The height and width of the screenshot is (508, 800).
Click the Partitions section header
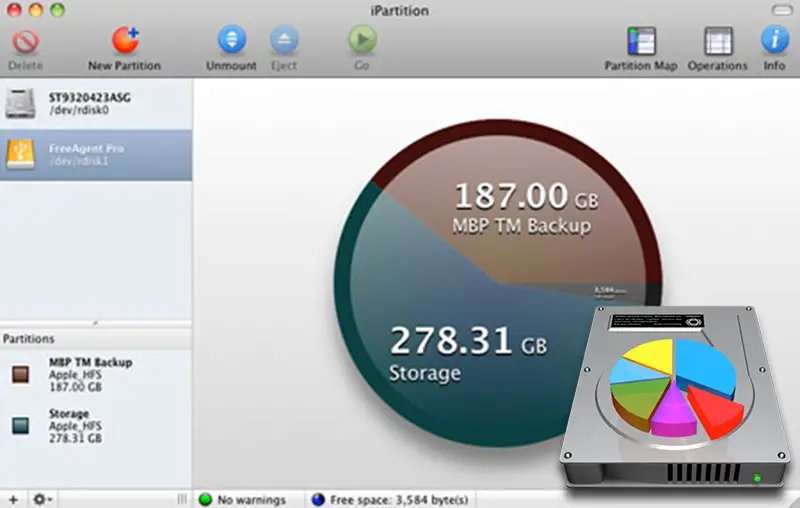[x=96, y=339]
